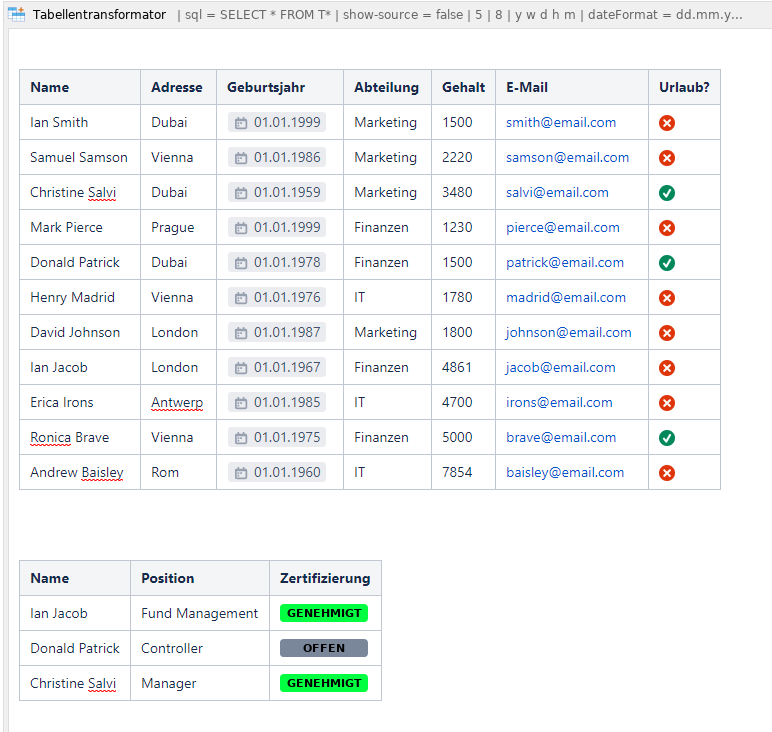Open the johnson@email.com email link

pos(568,332)
